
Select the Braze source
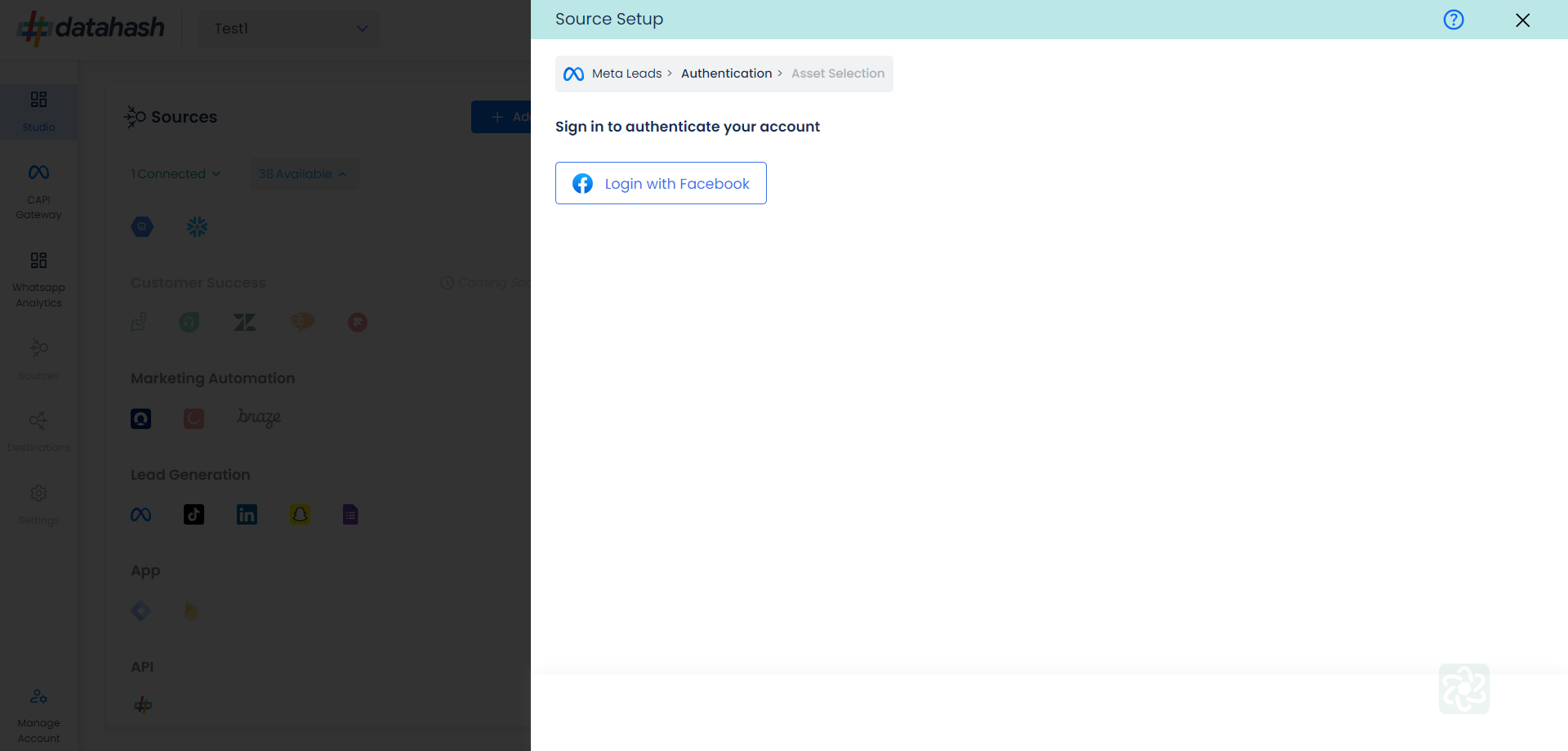[x=259, y=418]
